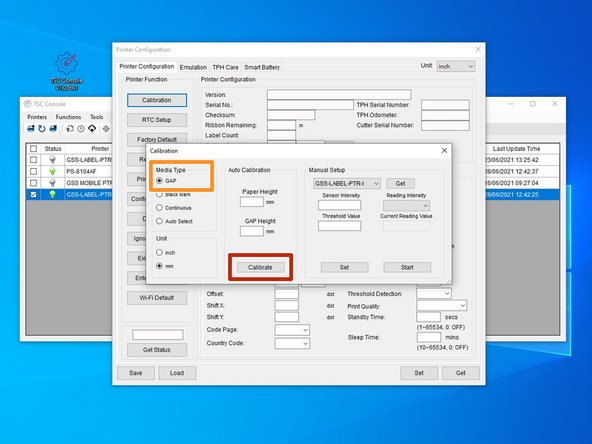Image resolution: width=592 pixels, height=444 pixels.
Task: Open the TSC Console desktop shortcut icon
Action: point(66,71)
